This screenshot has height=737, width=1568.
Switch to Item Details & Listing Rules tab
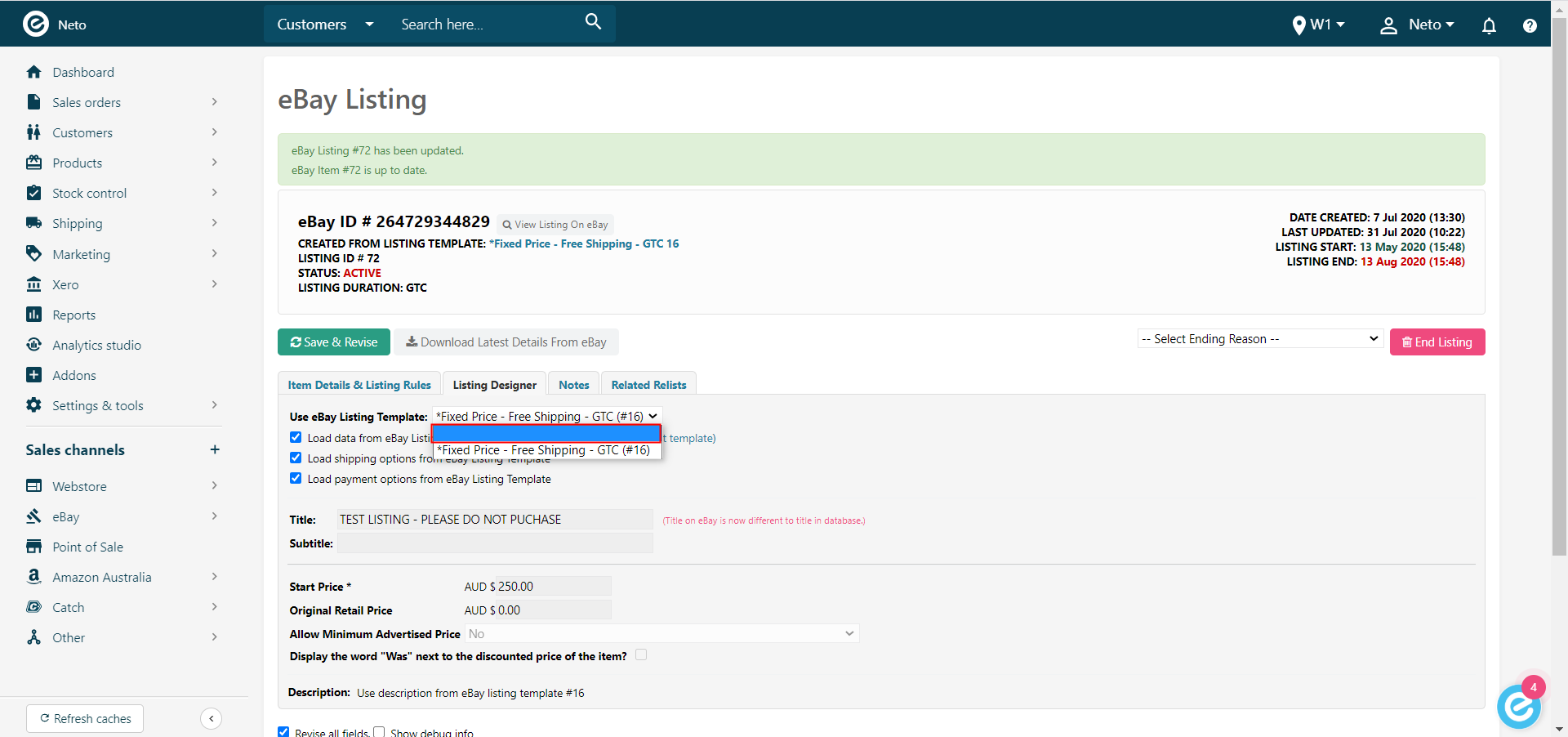pyautogui.click(x=359, y=385)
